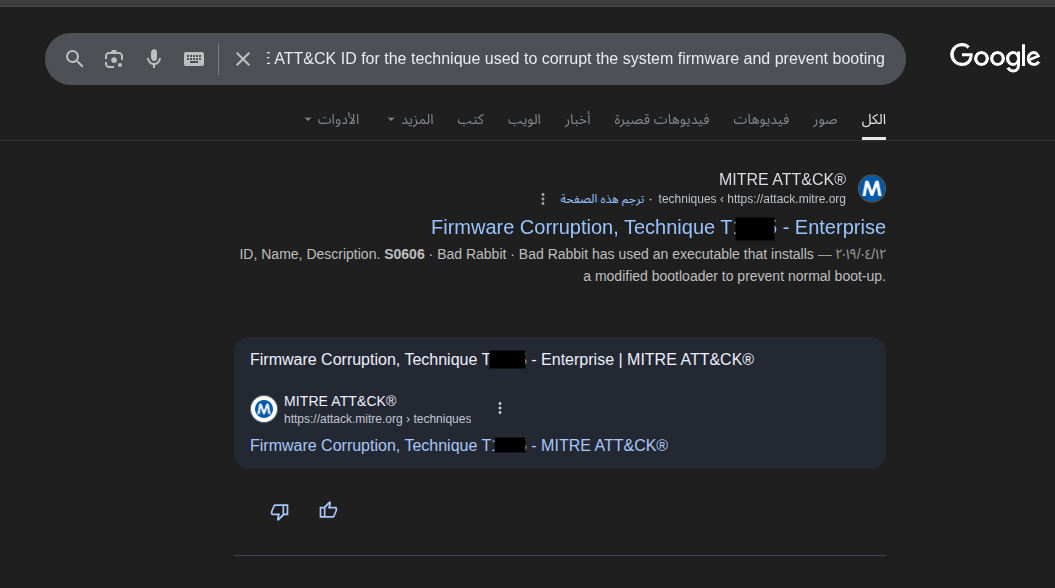Screen dimensions: 1055x588
Task: Switch to the صور images tab
Action: point(825,120)
